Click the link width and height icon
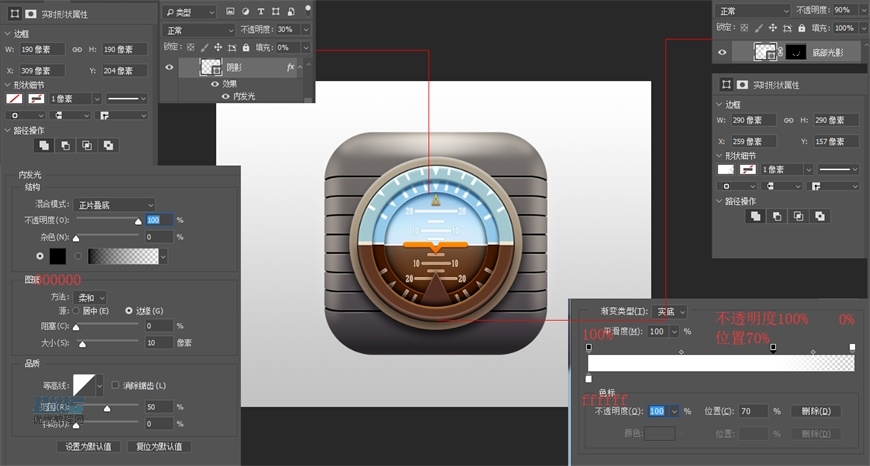 point(76,49)
